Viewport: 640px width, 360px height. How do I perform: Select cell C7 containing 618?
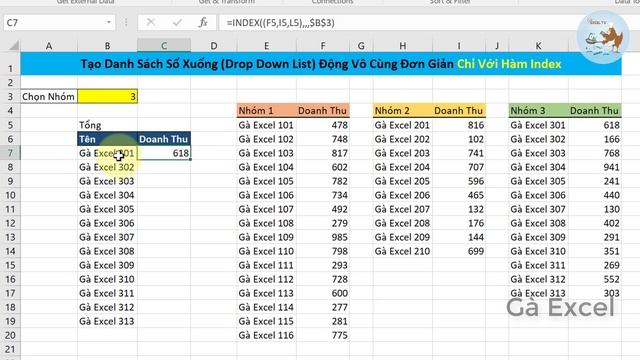pyautogui.click(x=164, y=153)
